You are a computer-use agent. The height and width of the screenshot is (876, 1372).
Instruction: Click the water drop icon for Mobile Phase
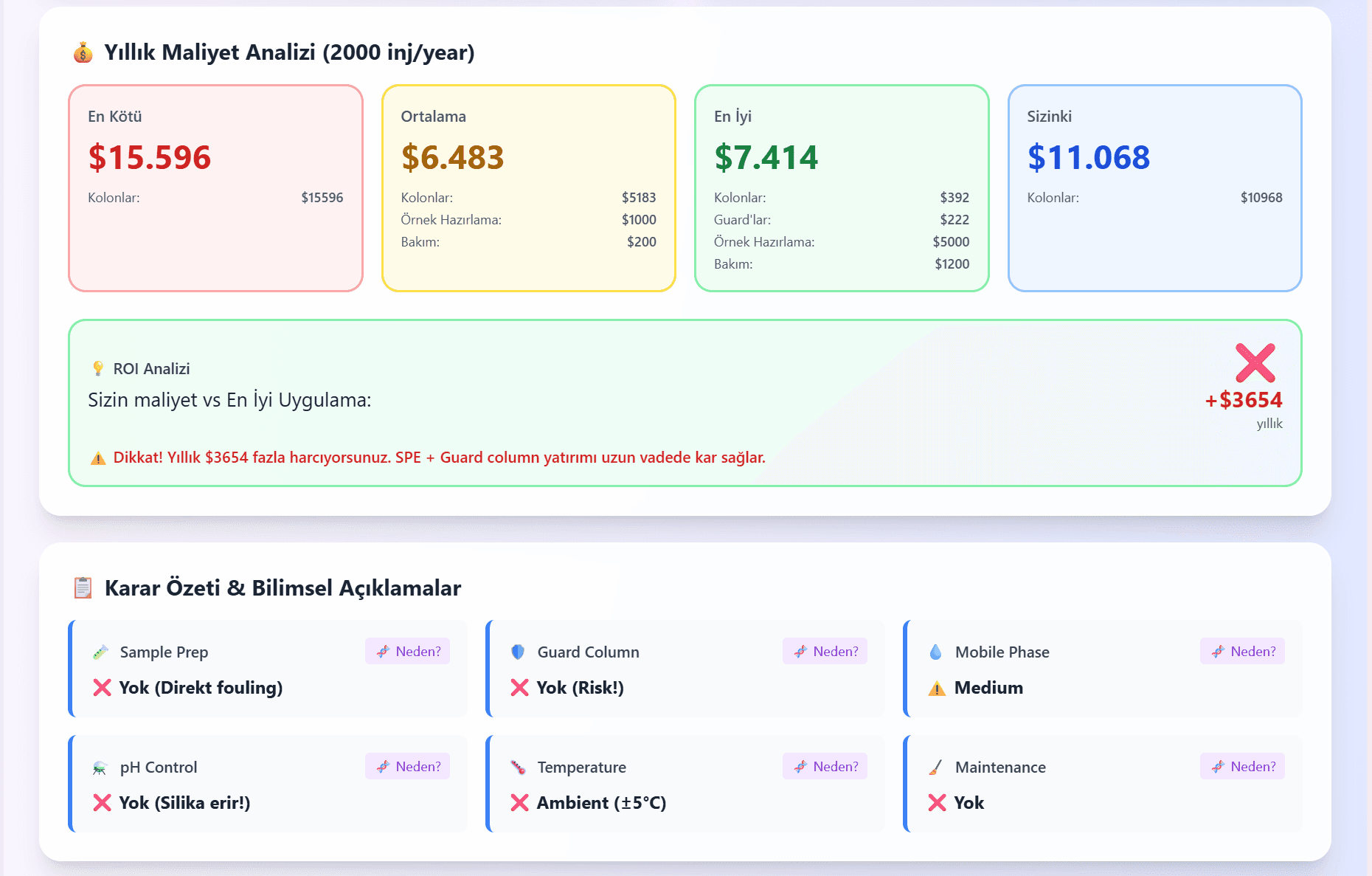[x=935, y=652]
